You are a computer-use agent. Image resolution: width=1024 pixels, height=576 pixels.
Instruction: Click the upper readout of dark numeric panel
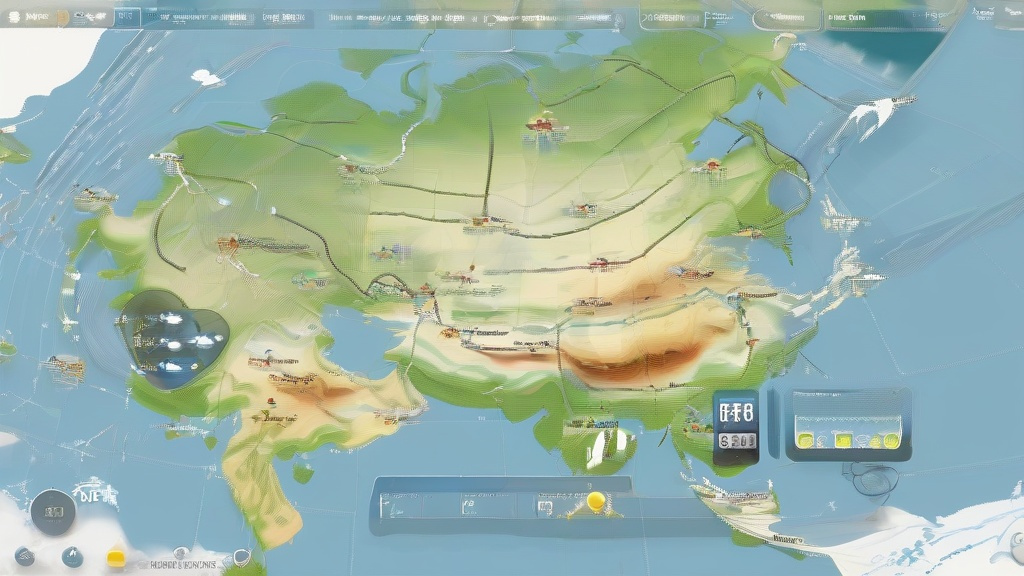(736, 411)
